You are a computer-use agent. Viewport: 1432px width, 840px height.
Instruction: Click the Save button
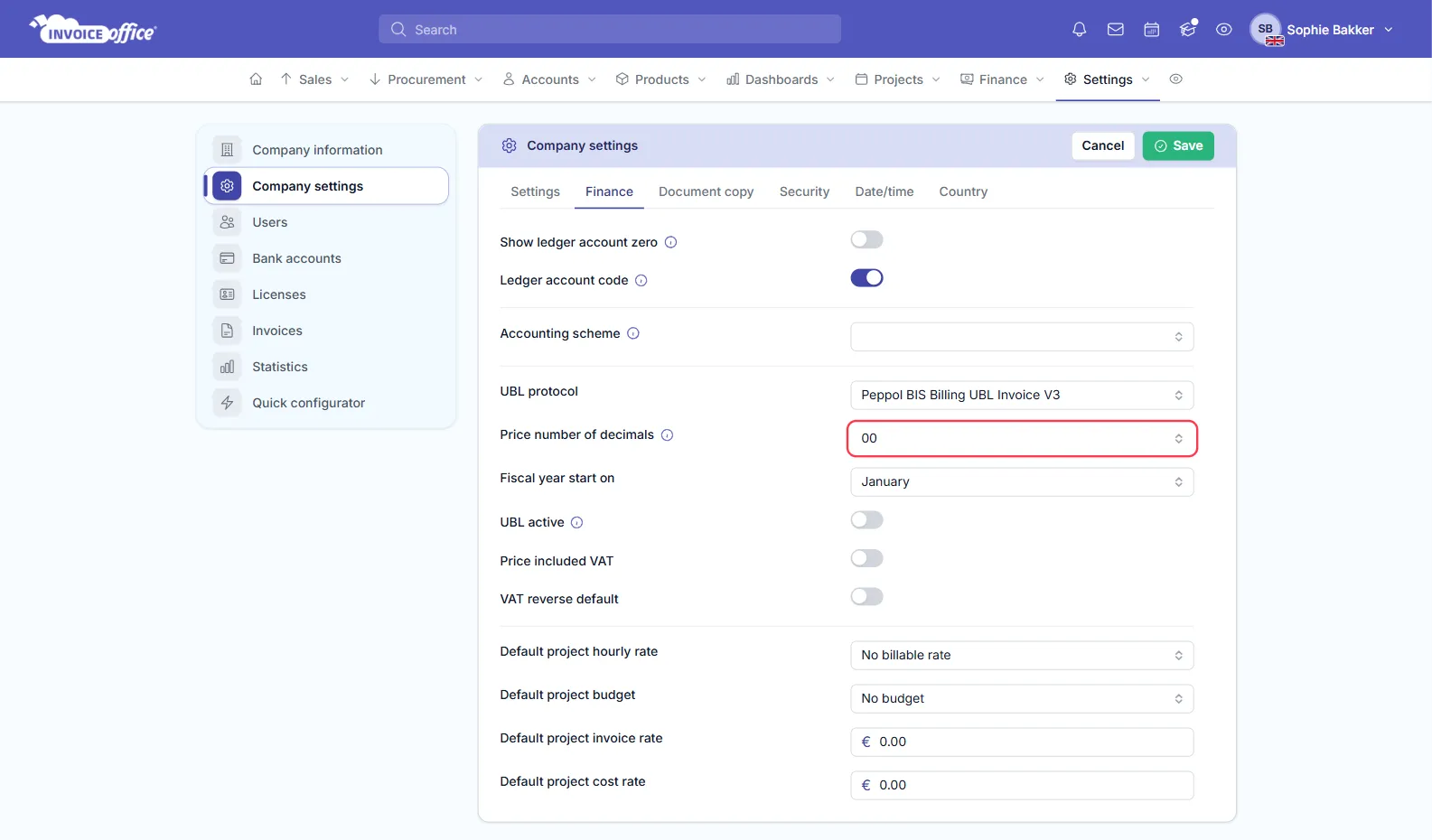click(1178, 145)
